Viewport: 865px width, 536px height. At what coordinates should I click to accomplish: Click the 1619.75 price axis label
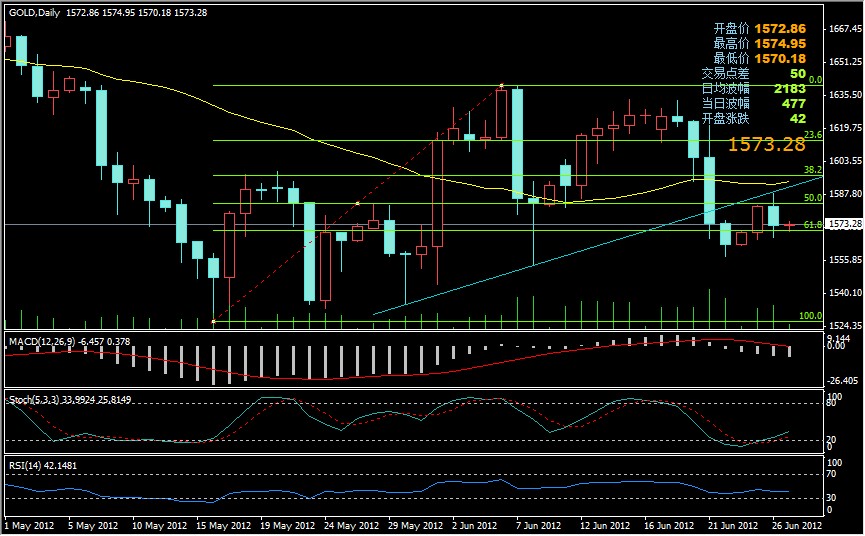[x=845, y=128]
